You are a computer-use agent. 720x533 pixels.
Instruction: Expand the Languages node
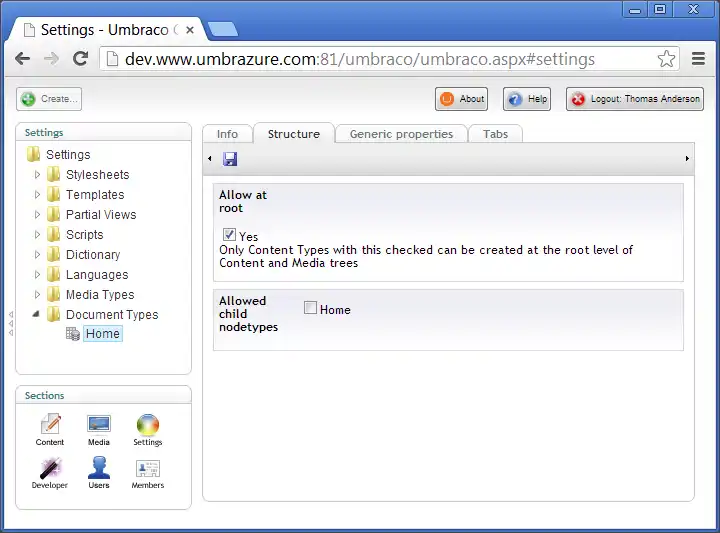click(x=38, y=275)
